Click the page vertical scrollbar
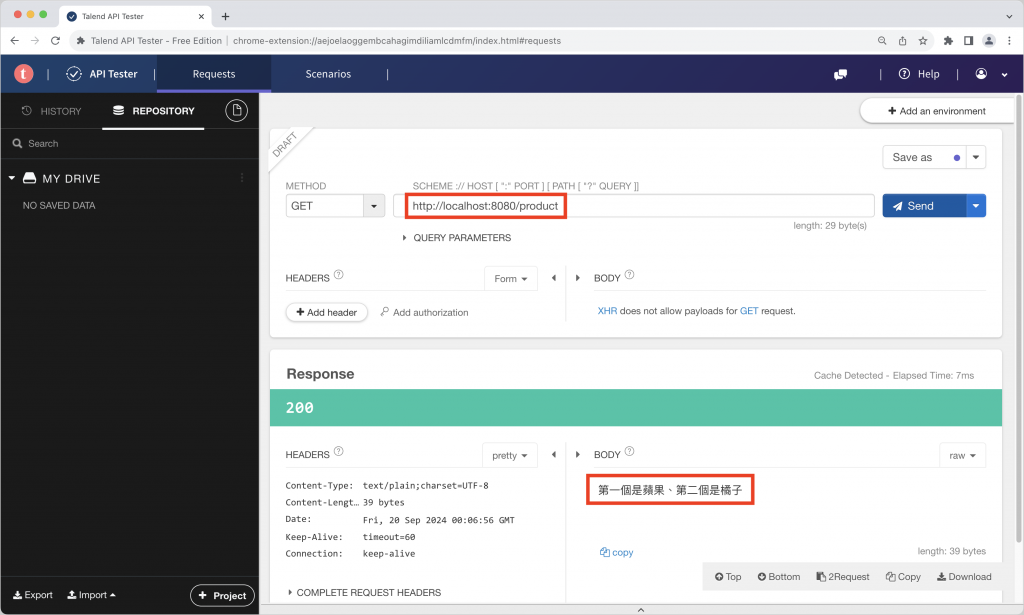This screenshot has width=1024, height=615. 1019,320
